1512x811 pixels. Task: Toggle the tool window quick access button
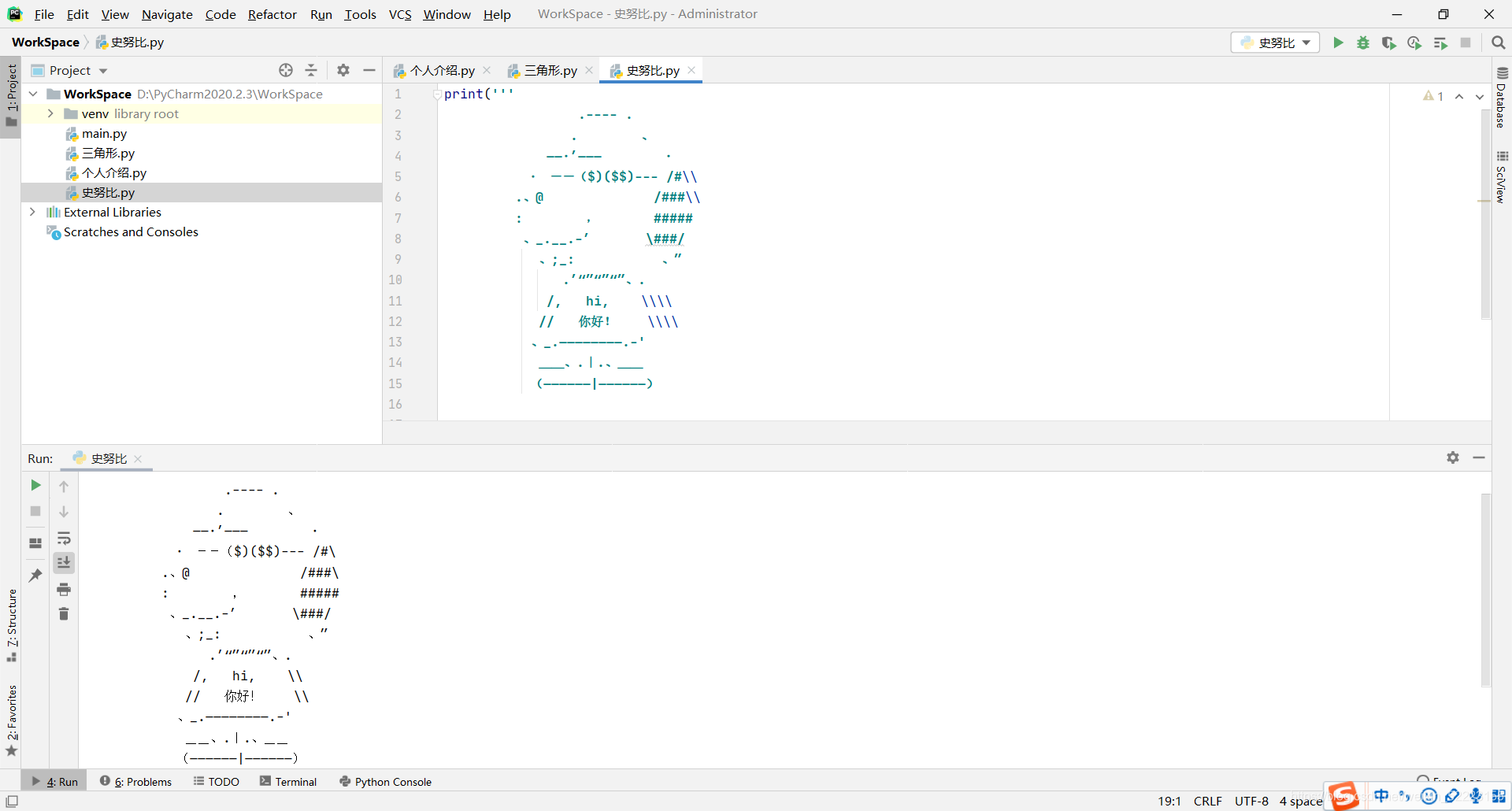pyautogui.click(x=12, y=801)
